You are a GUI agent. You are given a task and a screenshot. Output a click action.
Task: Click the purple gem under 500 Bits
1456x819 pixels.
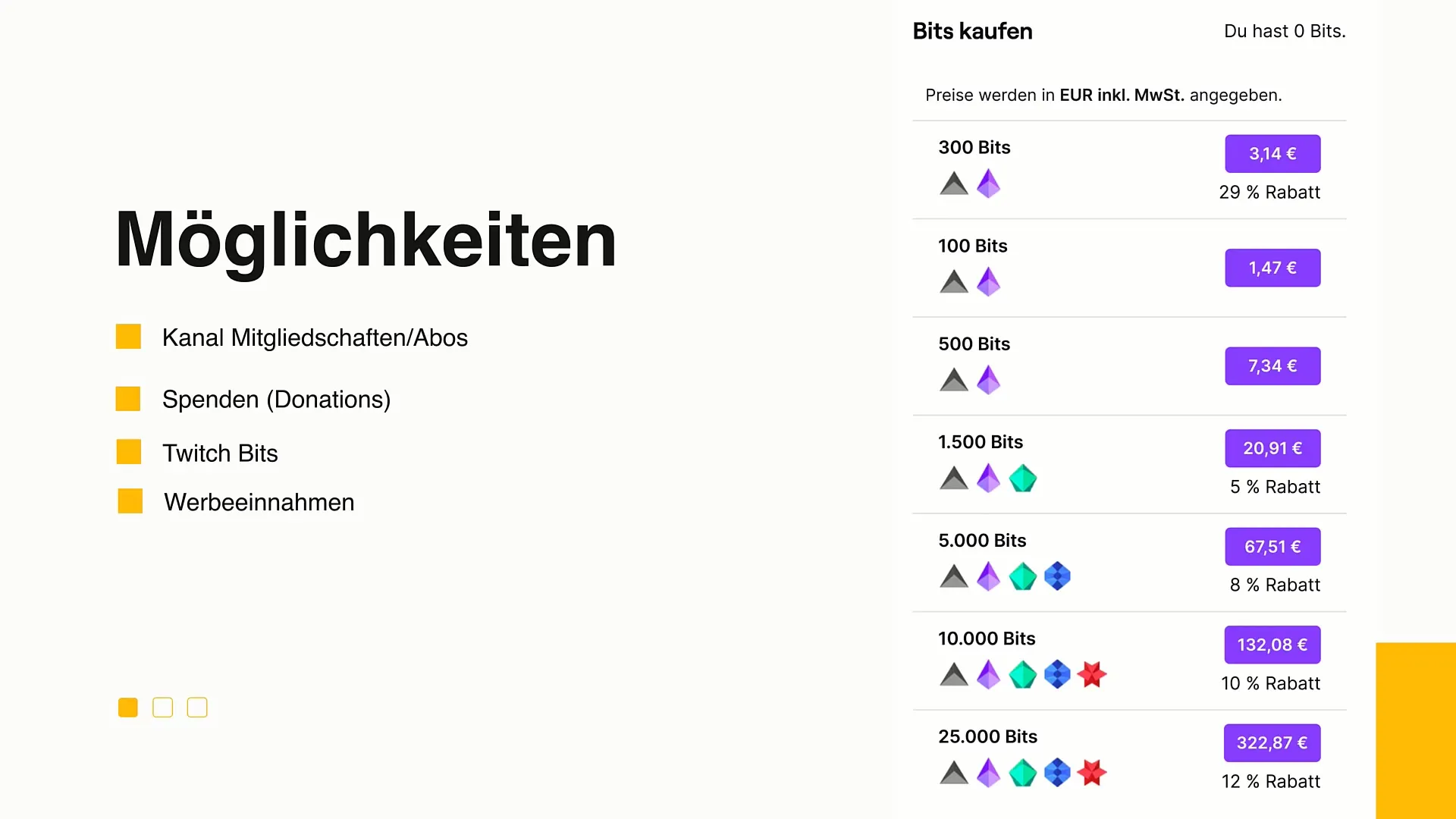[988, 380]
